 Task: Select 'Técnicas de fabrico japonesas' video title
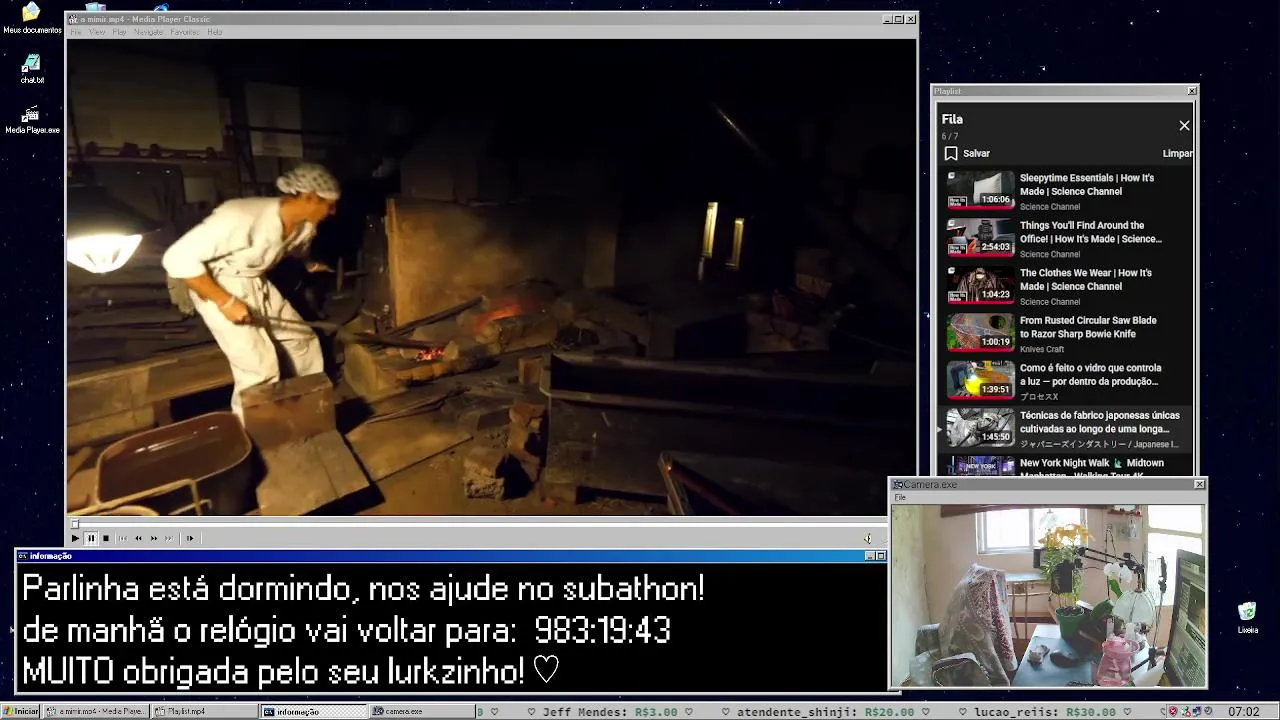1100,422
